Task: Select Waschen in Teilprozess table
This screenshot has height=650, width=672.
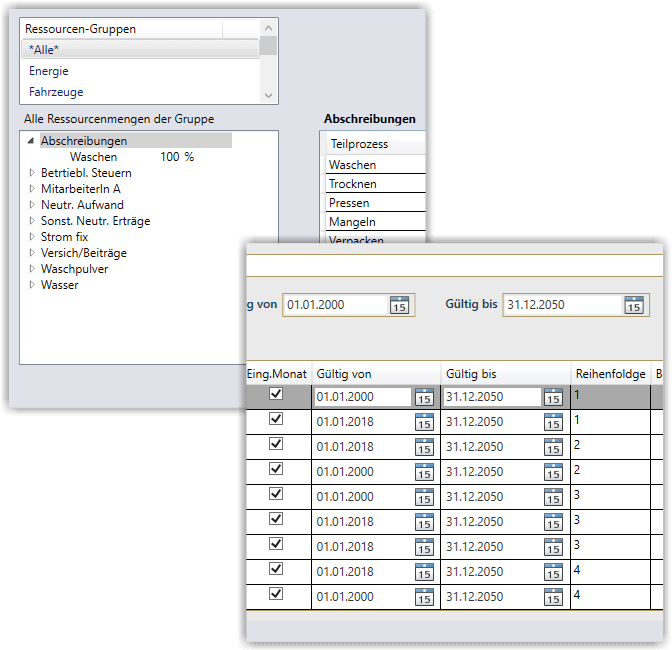Action: point(375,165)
